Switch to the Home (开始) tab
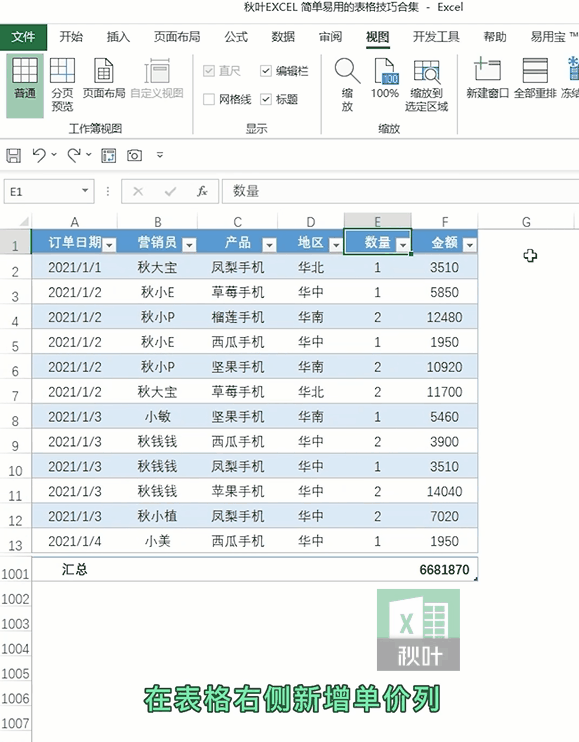The height and width of the screenshot is (742, 579). click(x=71, y=37)
